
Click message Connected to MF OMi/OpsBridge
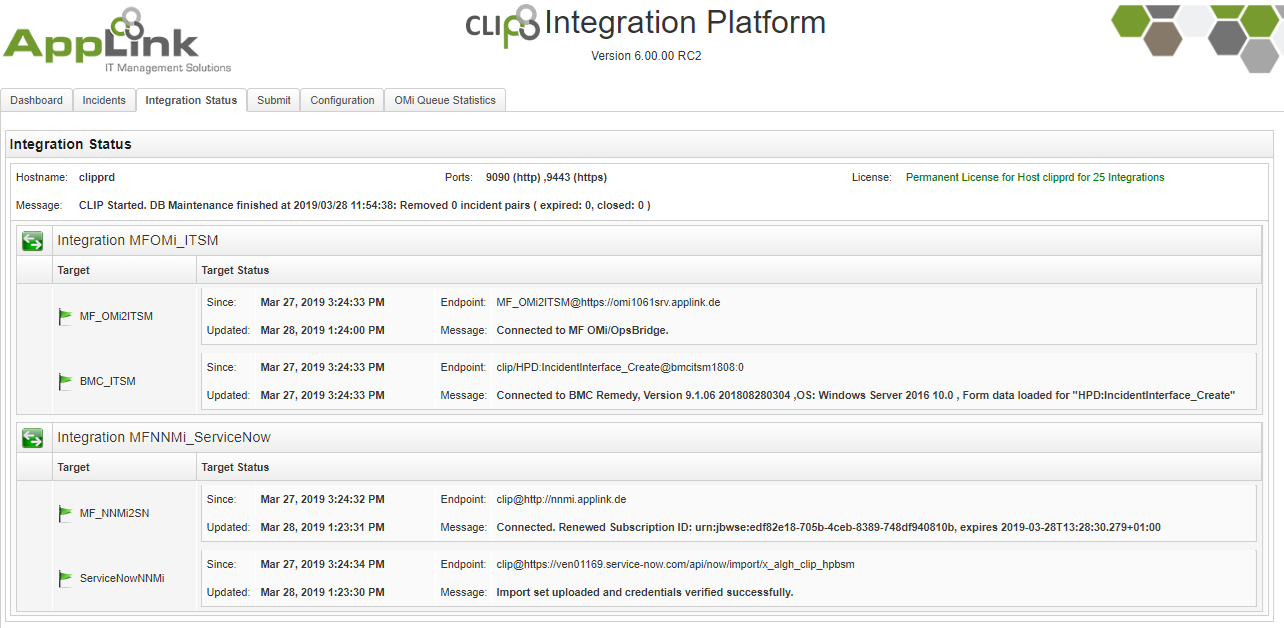click(582, 330)
